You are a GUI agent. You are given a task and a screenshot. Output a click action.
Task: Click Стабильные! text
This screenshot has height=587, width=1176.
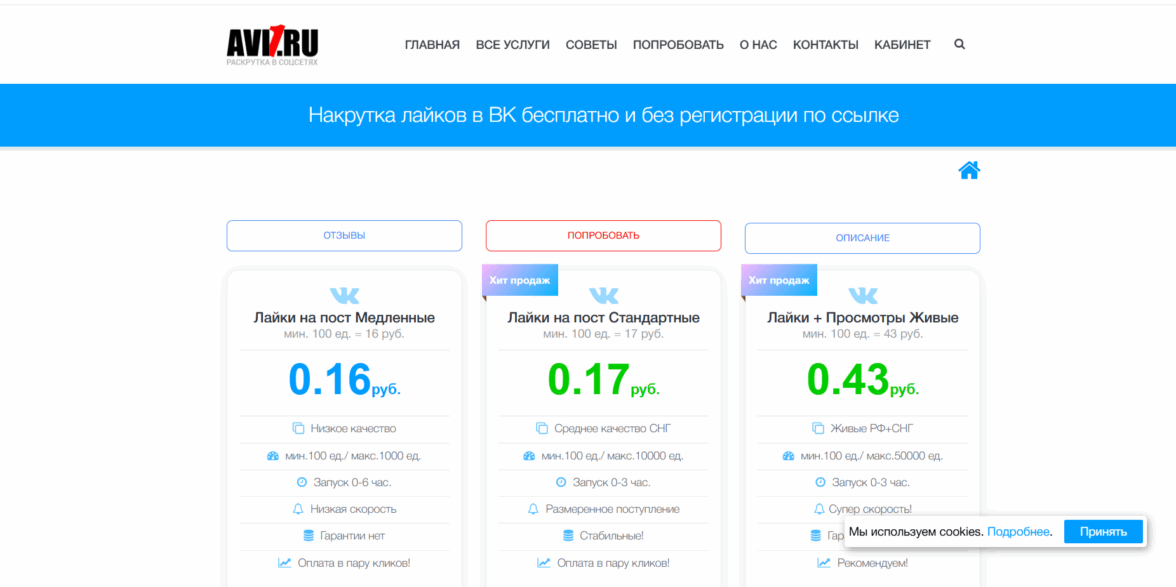point(612,536)
